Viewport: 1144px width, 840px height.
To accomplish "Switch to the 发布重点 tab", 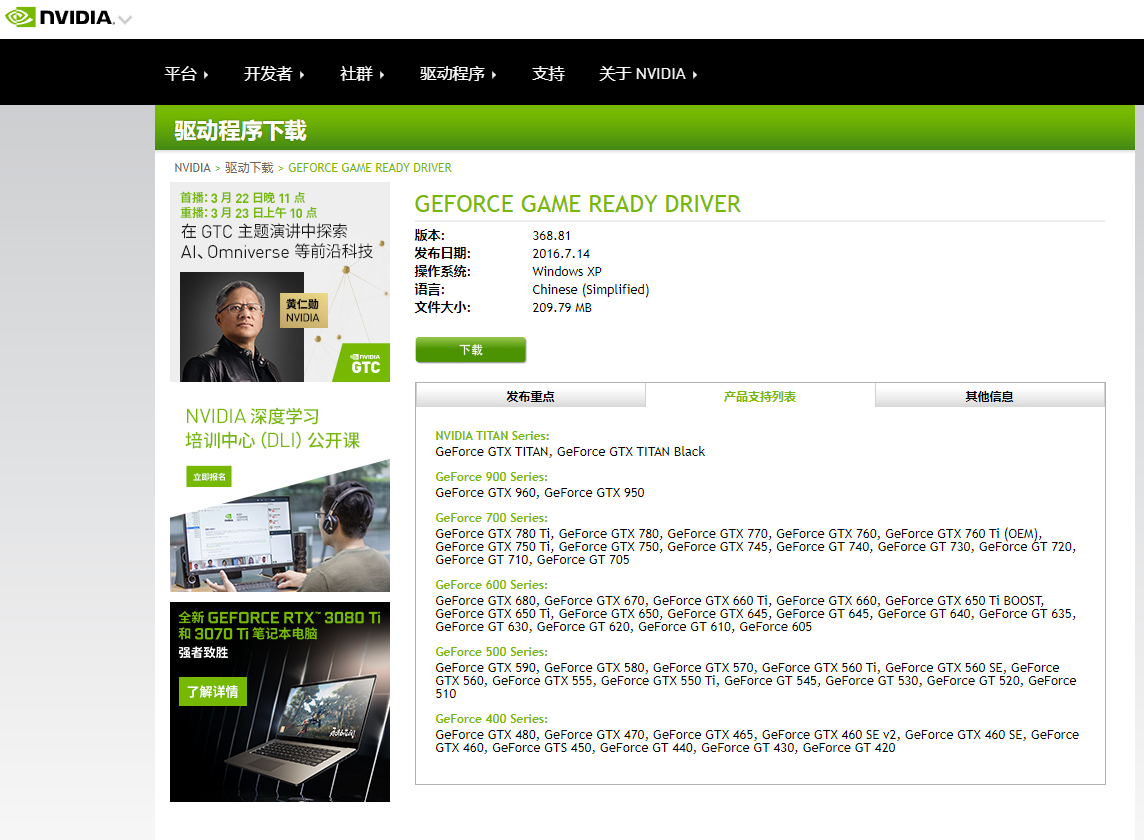I will coord(530,396).
